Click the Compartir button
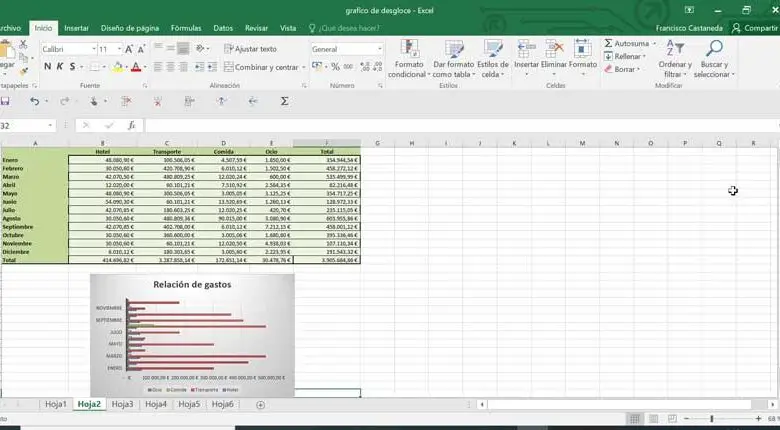 [x=755, y=28]
